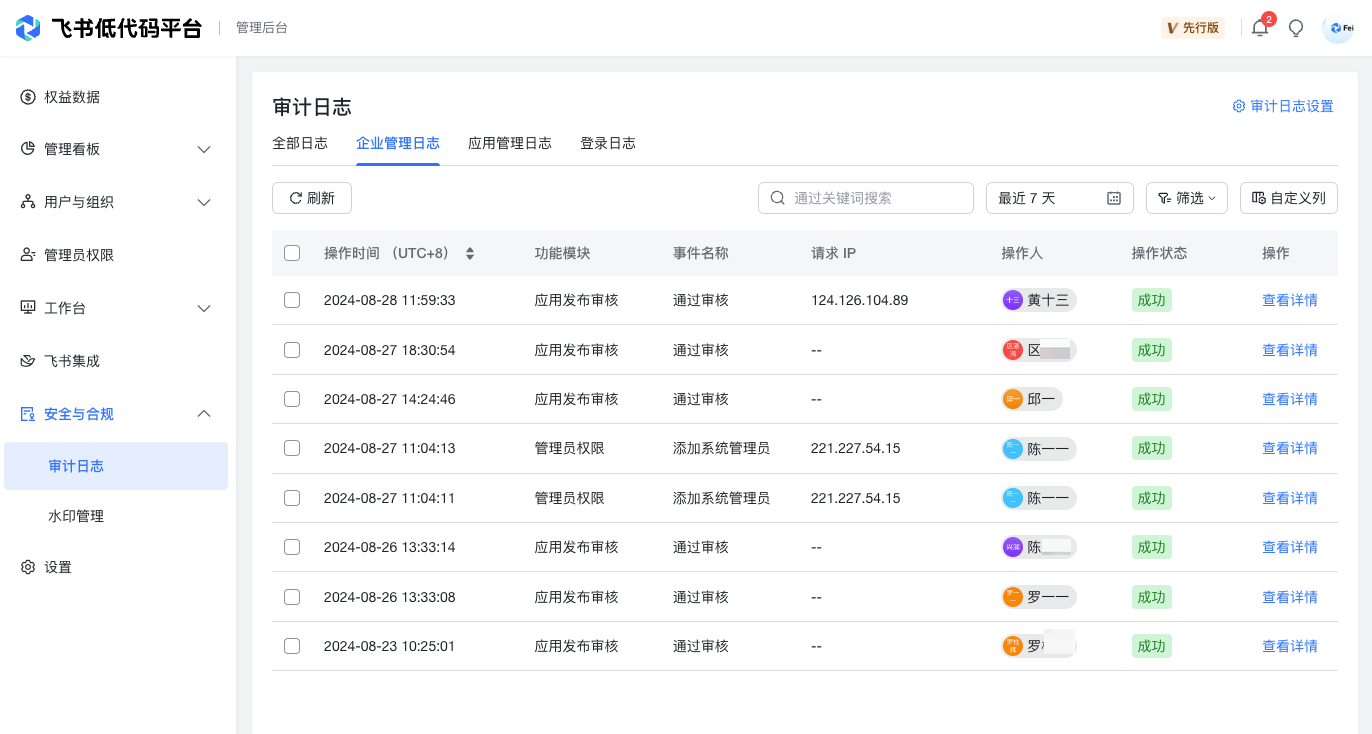Image resolution: width=1372 pixels, height=734 pixels.
Task: Toggle the select-all header checkbox
Action: pyautogui.click(x=292, y=253)
